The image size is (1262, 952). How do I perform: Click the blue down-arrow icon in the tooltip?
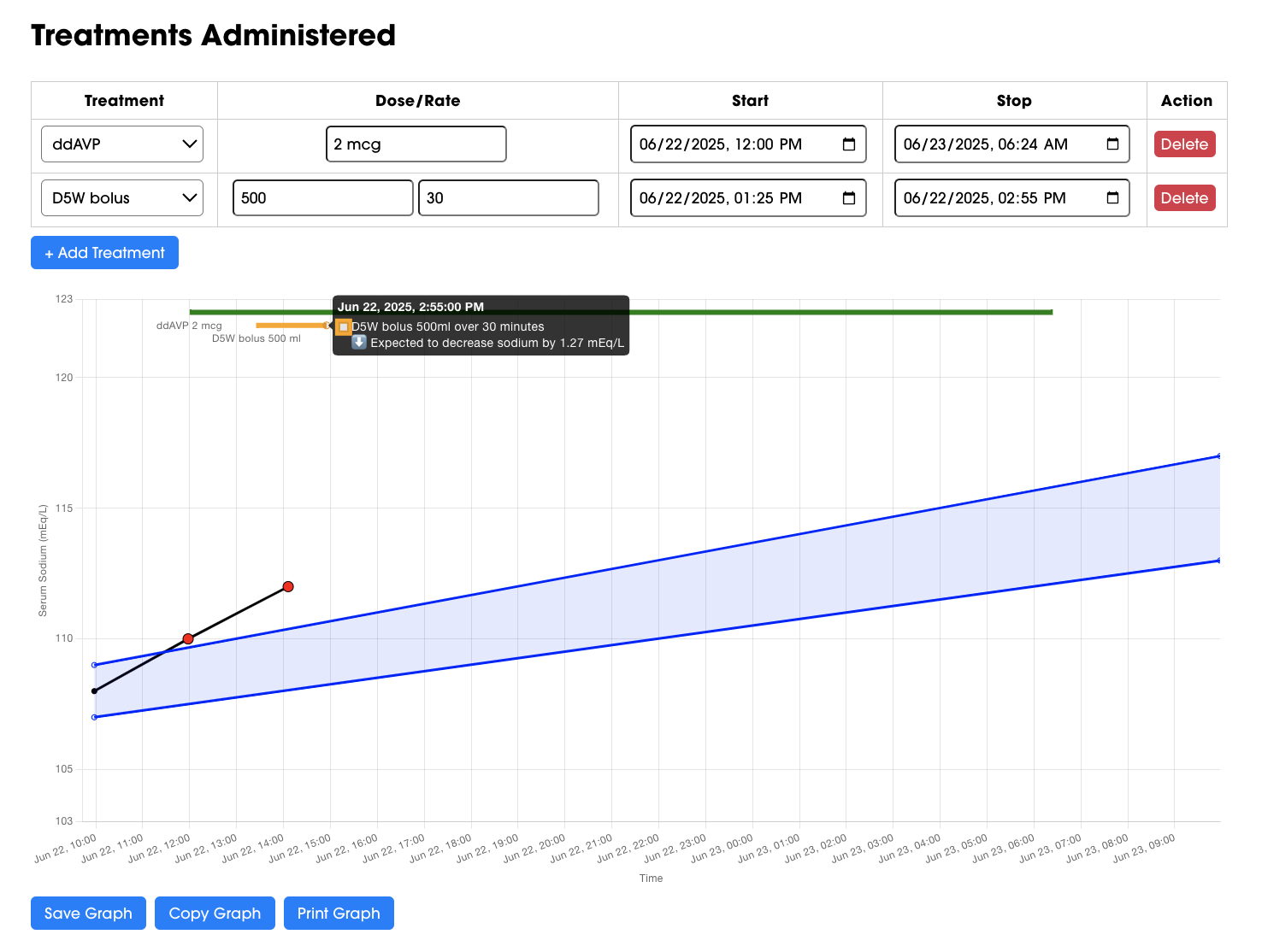pyautogui.click(x=358, y=343)
